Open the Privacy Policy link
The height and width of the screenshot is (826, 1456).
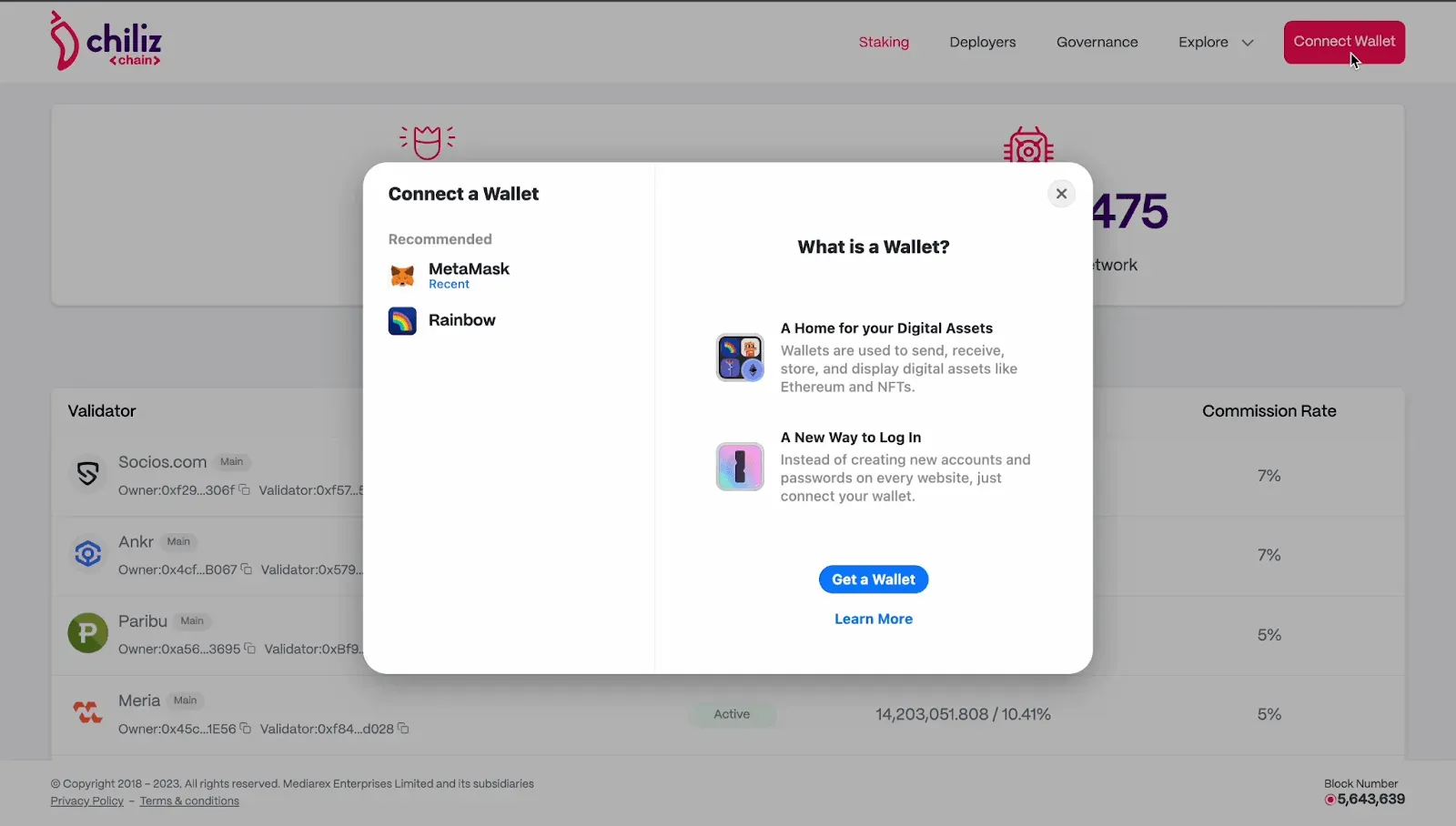[x=87, y=801]
